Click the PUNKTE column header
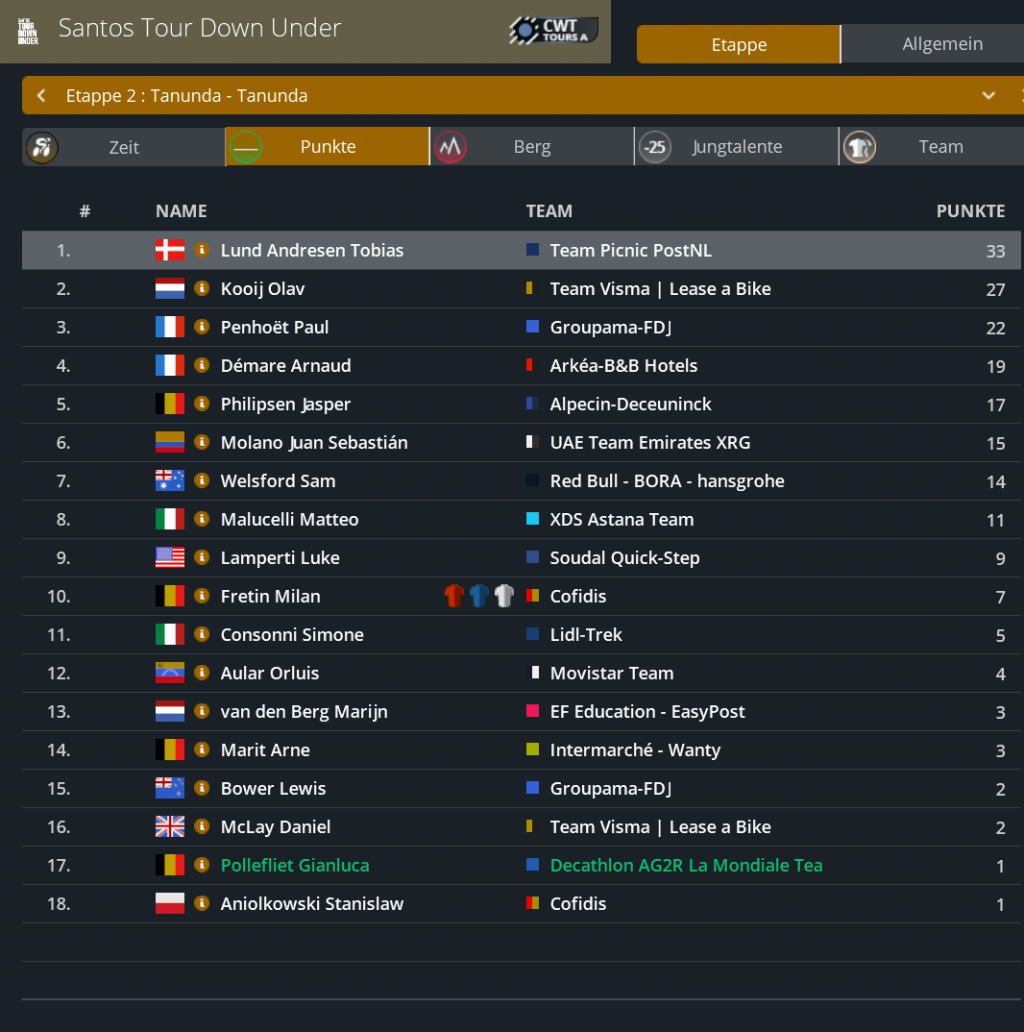 click(x=970, y=211)
